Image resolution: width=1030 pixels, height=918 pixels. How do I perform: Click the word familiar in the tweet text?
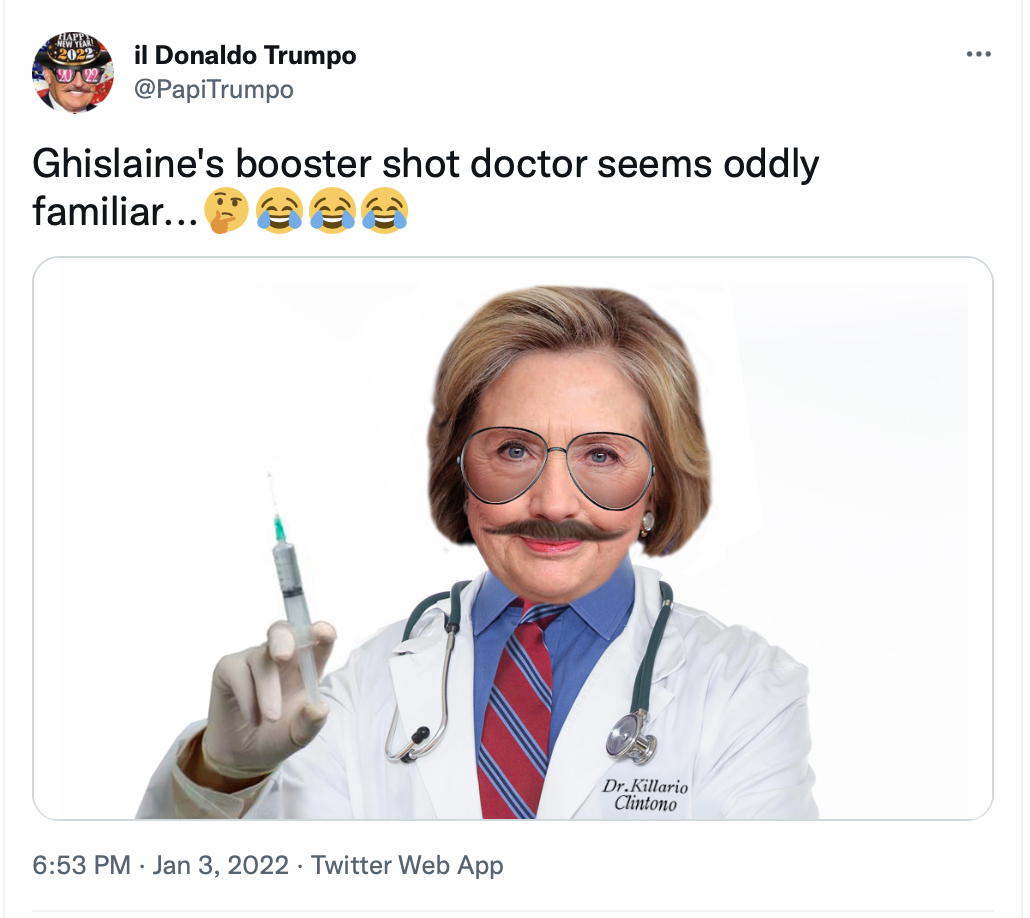pyautogui.click(x=98, y=212)
